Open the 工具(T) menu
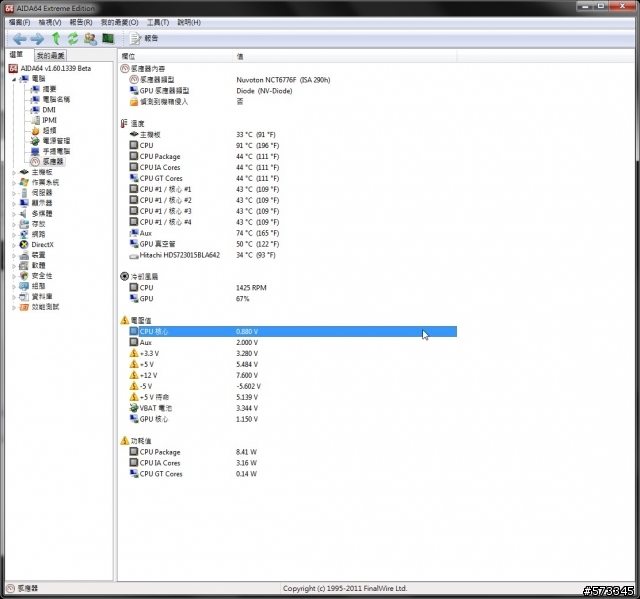Screen dimensions: 640x599 click(x=158, y=22)
